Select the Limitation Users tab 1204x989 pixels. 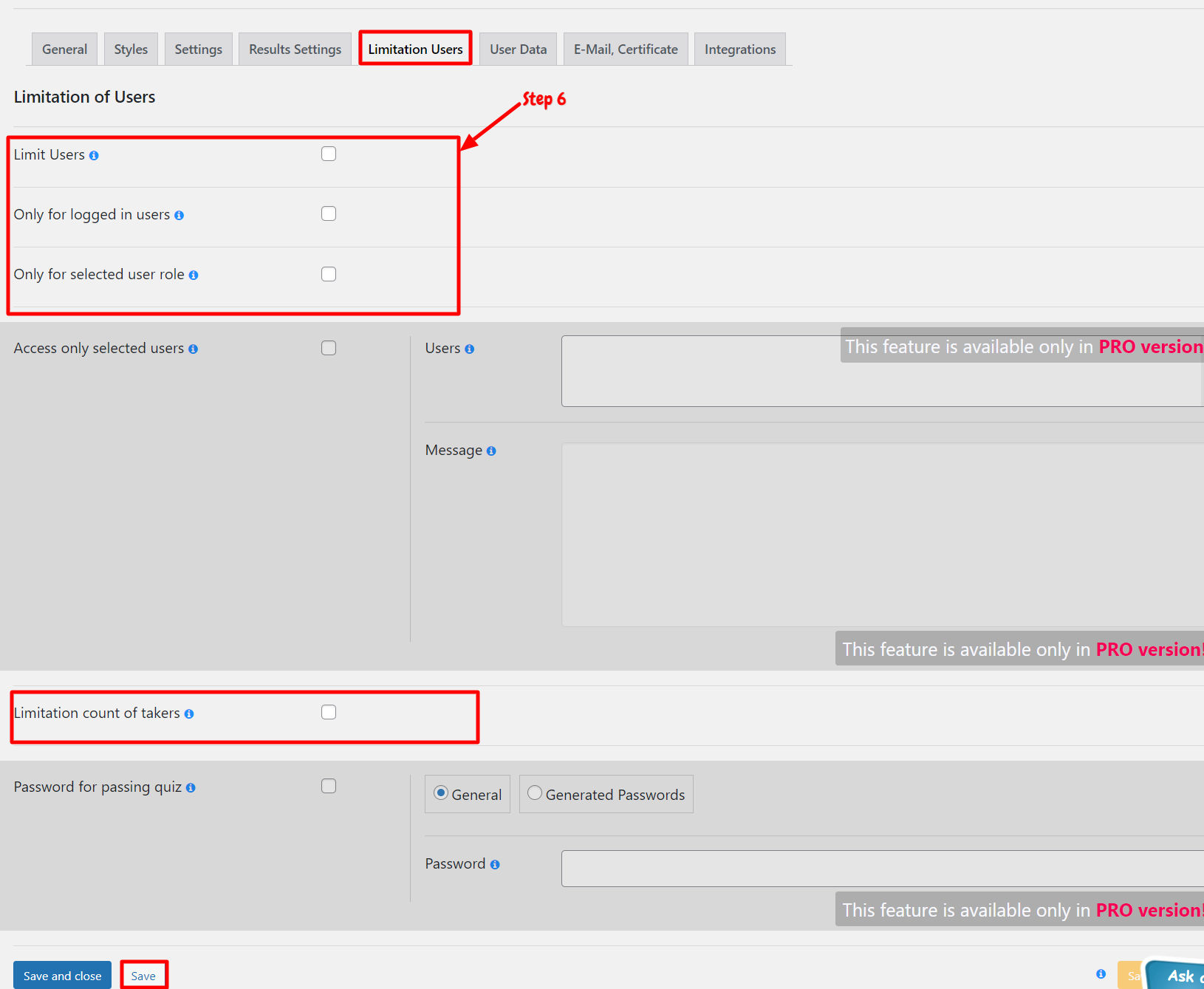tap(416, 49)
